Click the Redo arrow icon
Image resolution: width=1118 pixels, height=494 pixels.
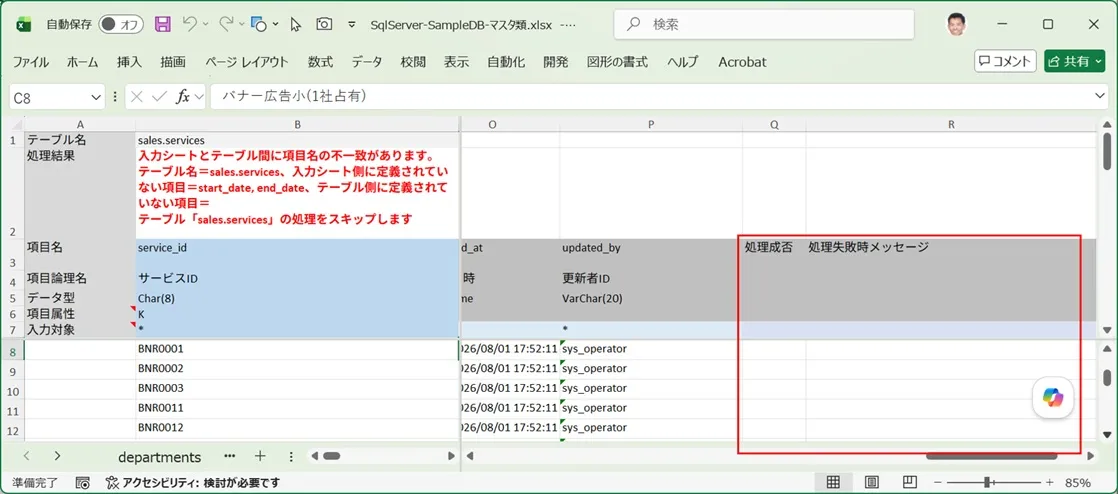point(226,24)
